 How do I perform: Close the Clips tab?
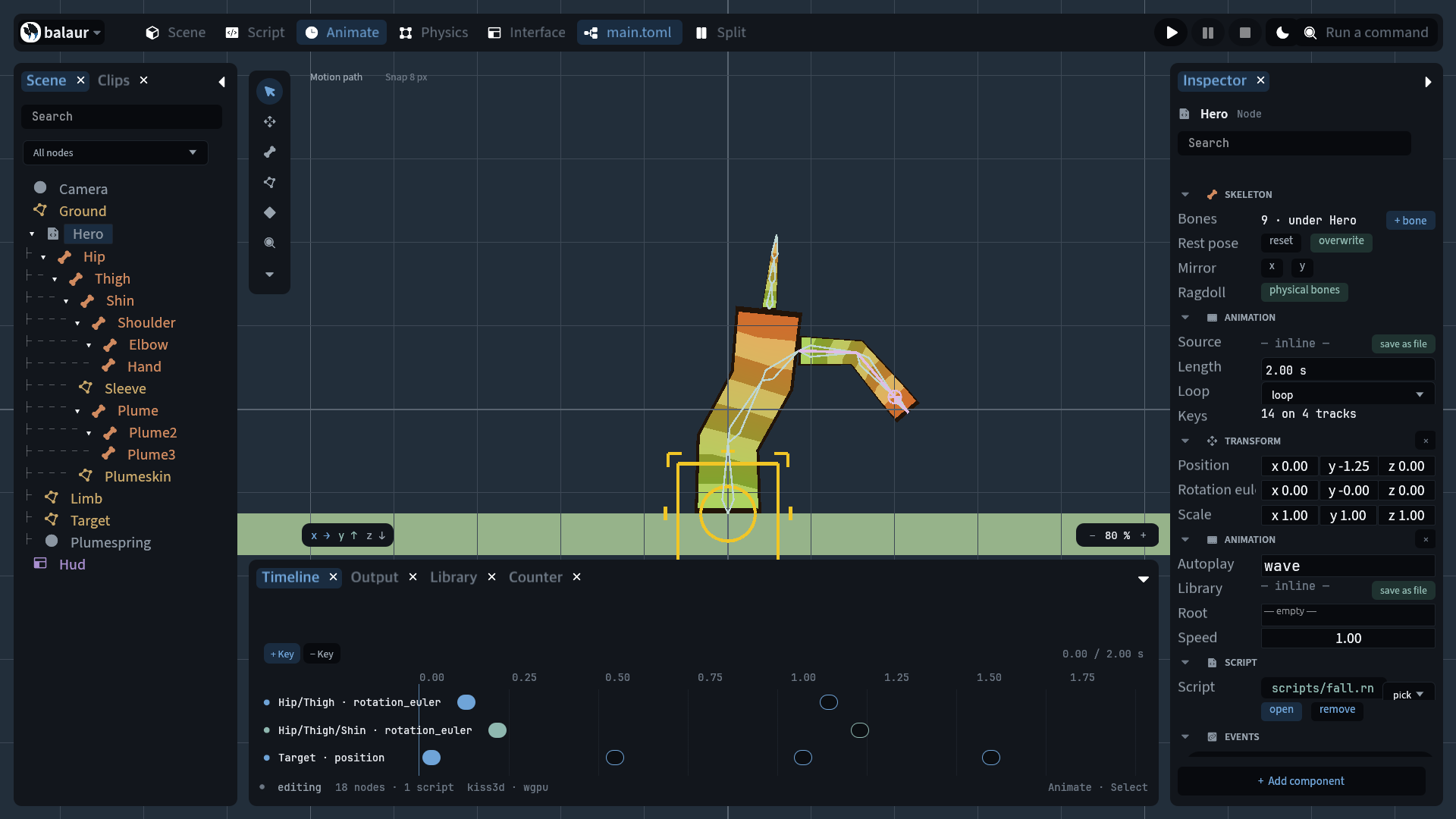pyautogui.click(x=143, y=80)
